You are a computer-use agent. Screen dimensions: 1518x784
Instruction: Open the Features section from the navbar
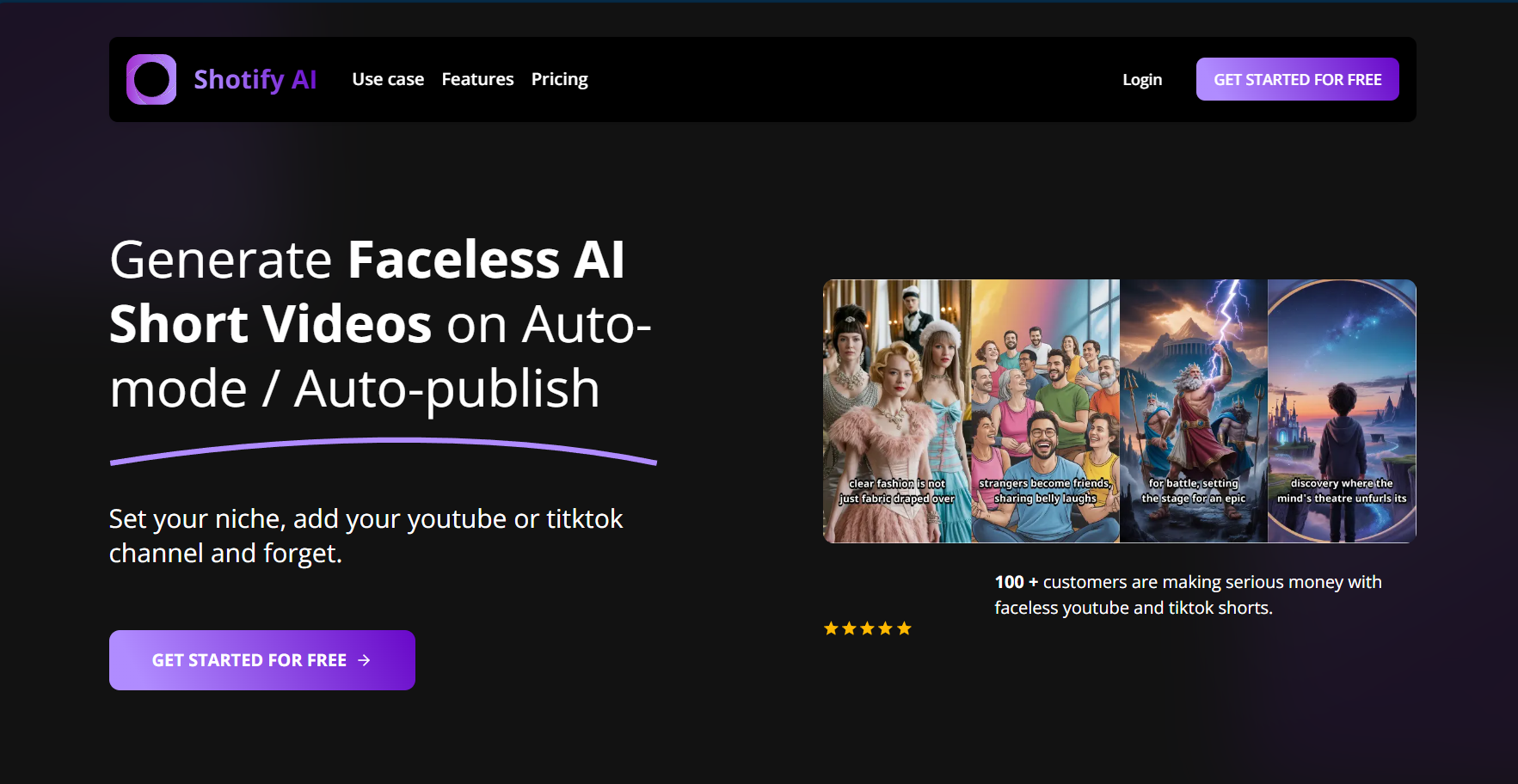[477, 79]
